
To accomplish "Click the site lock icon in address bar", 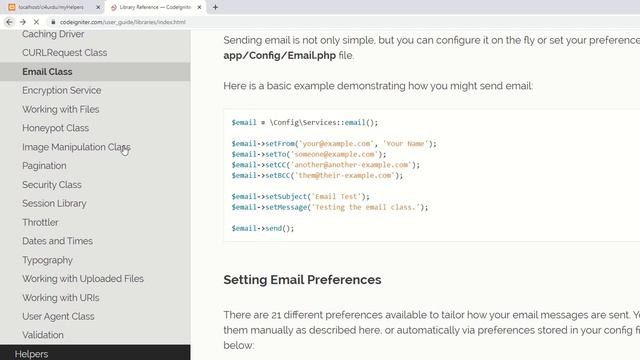I will (53, 22).
